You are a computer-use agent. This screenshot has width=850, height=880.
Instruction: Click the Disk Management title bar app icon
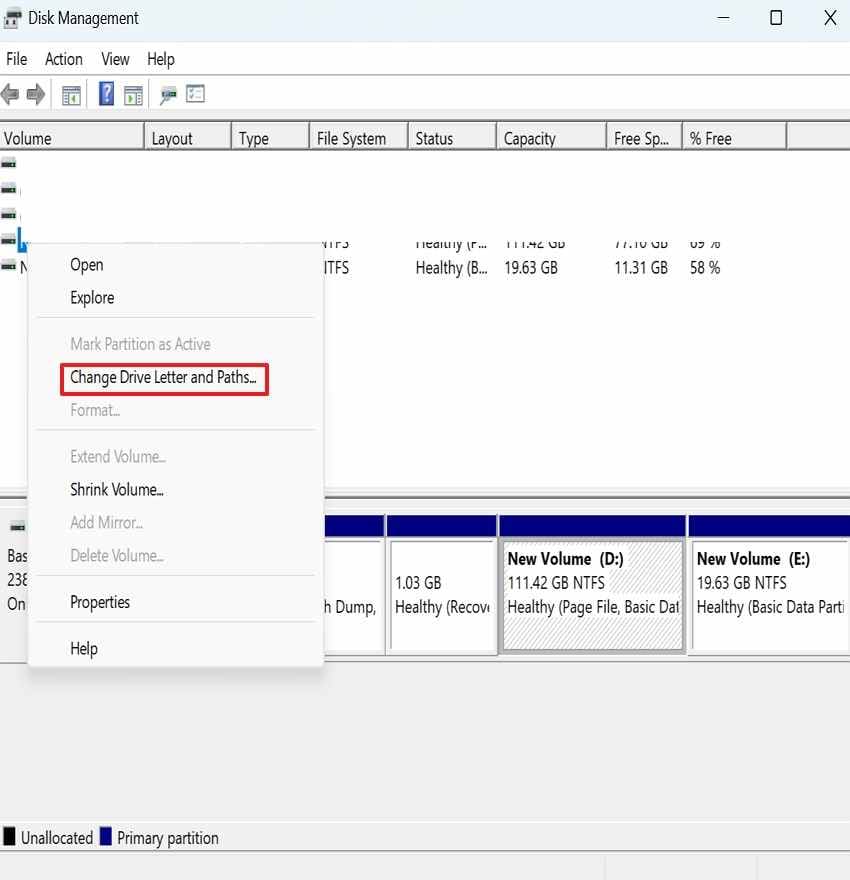click(12, 19)
